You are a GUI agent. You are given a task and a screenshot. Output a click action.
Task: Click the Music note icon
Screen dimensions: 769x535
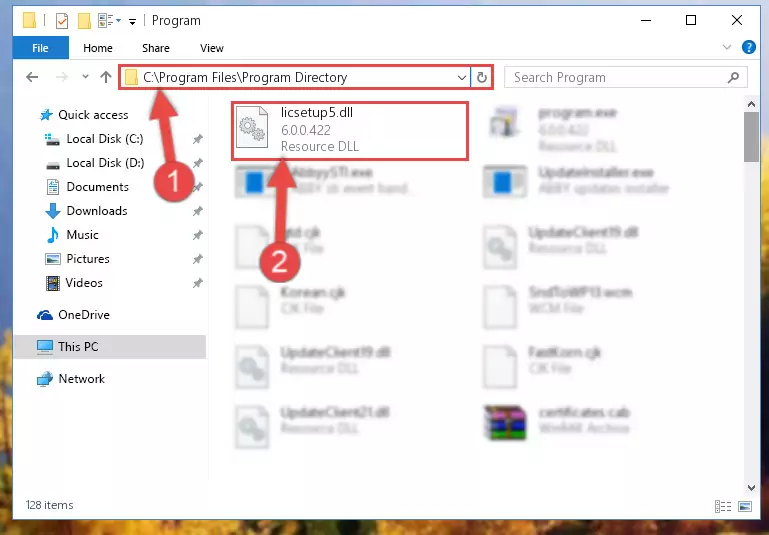coord(52,235)
